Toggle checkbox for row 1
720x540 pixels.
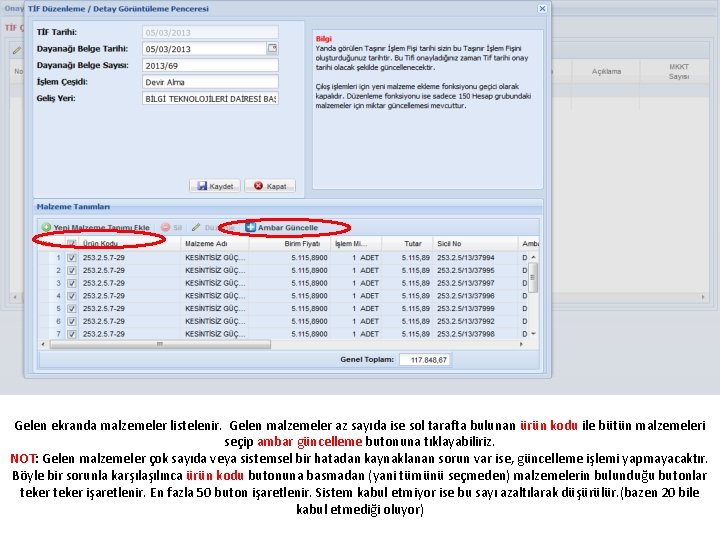(72, 258)
